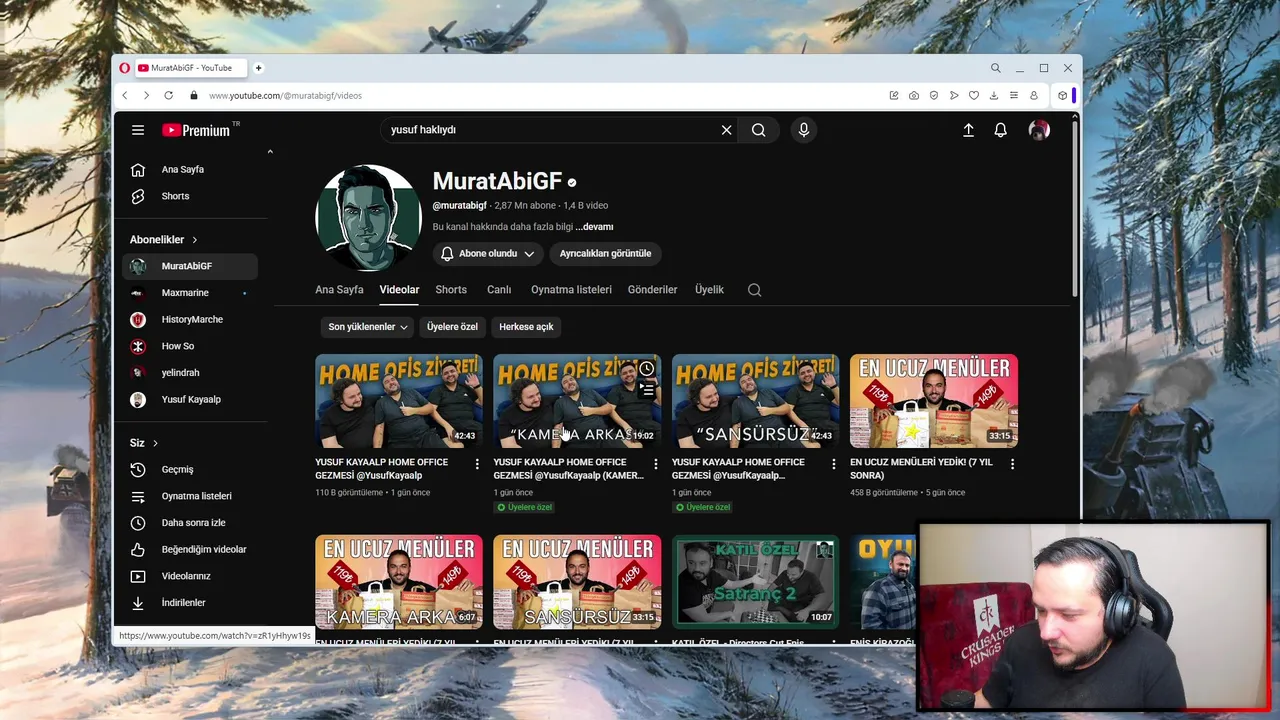Open MuratAbiGF subscription in sidebar

190,266
